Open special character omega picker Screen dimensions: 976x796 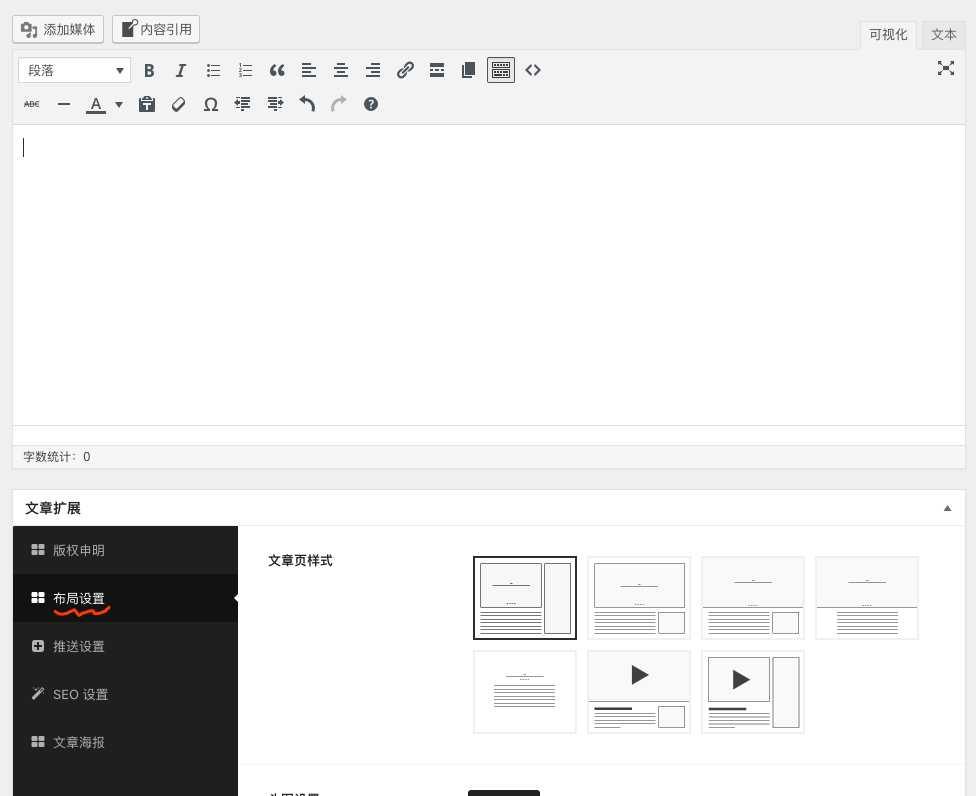click(211, 104)
